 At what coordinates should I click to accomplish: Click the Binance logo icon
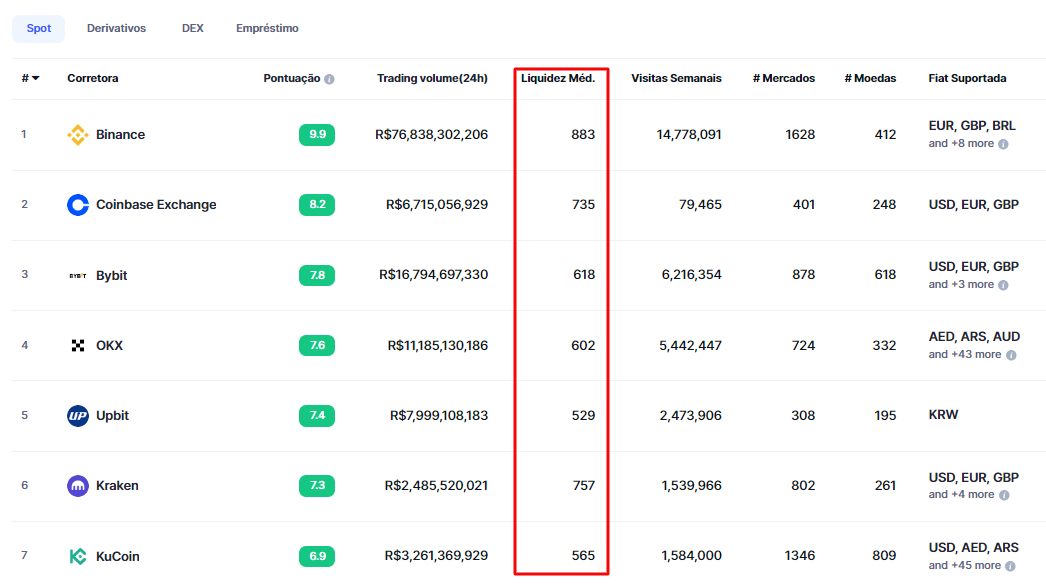(77, 135)
